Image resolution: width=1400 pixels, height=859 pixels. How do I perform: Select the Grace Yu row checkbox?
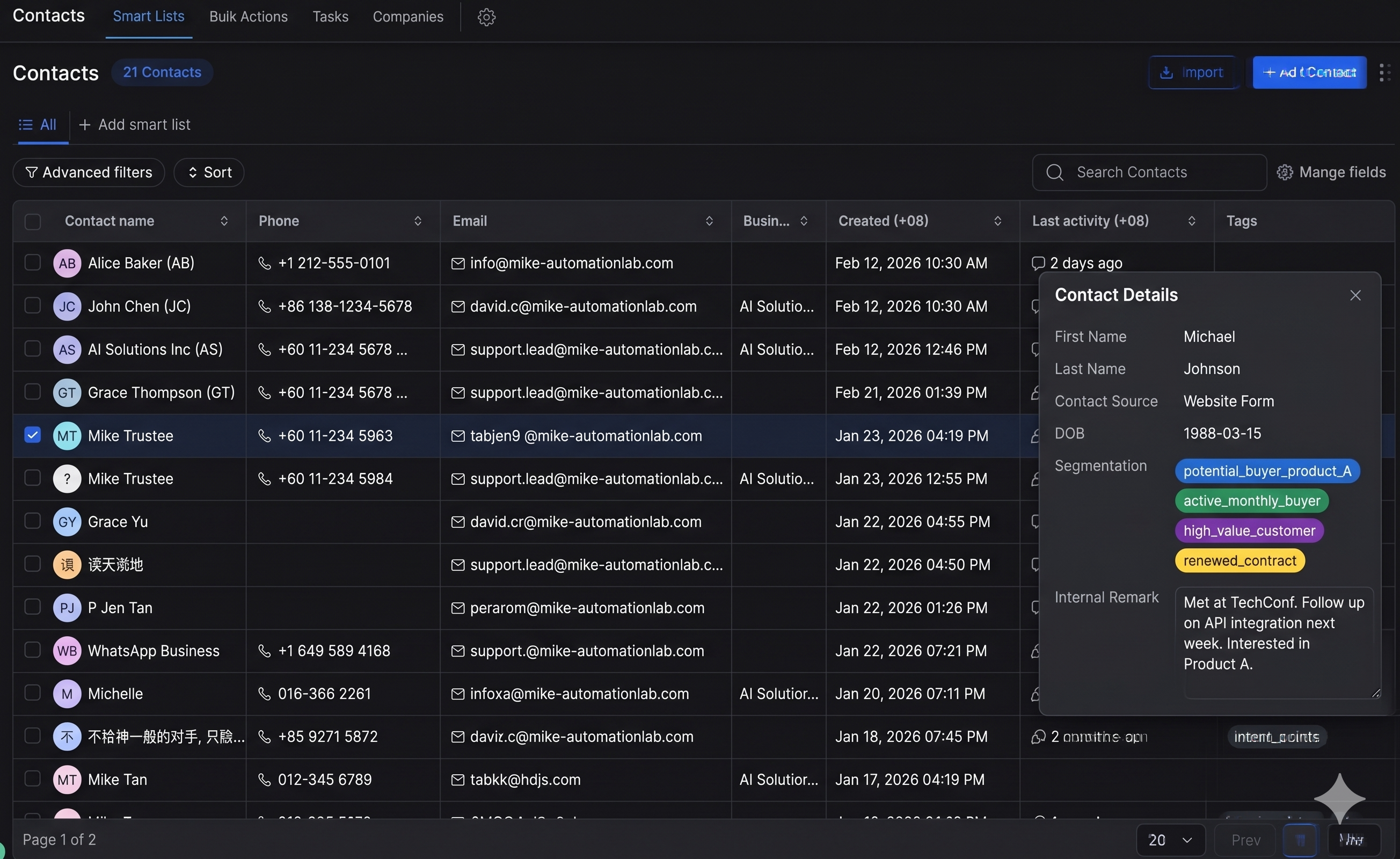[32, 521]
